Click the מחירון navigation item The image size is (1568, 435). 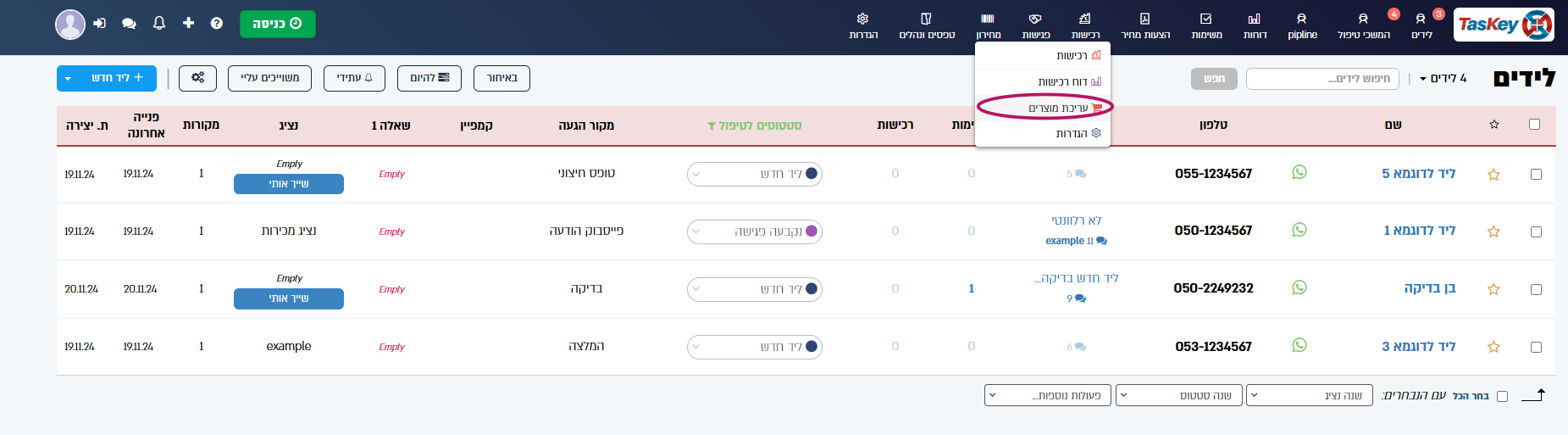(988, 25)
